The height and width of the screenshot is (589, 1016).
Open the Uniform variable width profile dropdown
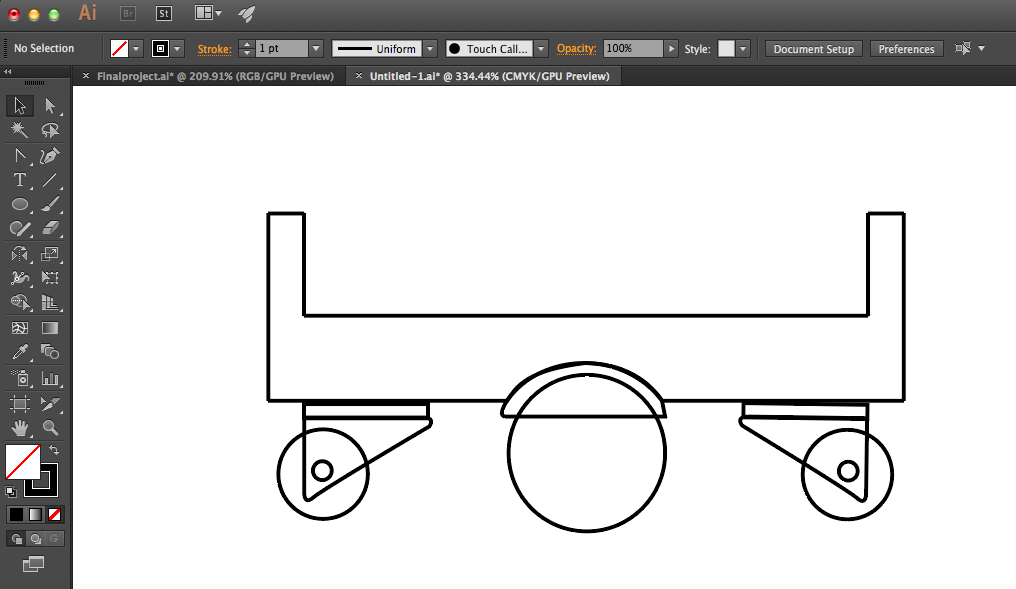point(430,49)
